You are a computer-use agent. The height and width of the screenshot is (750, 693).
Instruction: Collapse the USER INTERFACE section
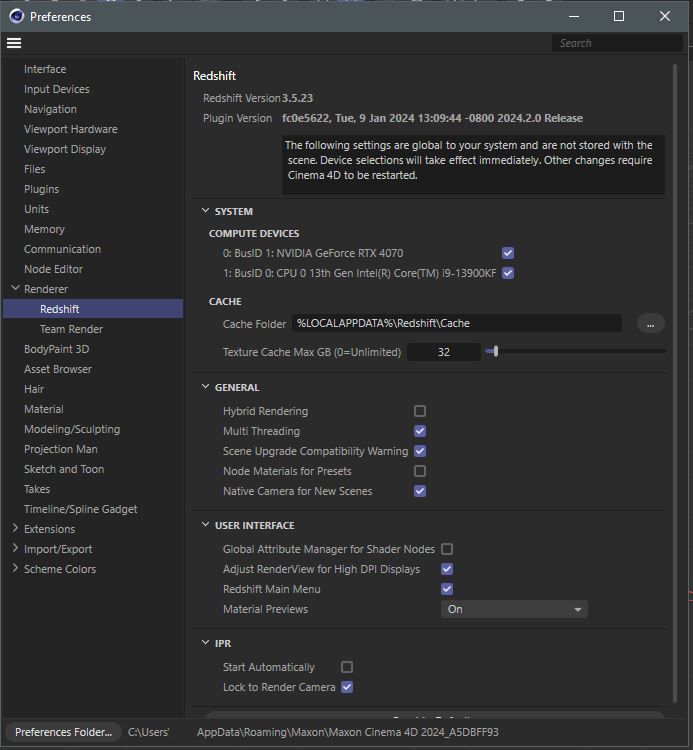point(205,525)
